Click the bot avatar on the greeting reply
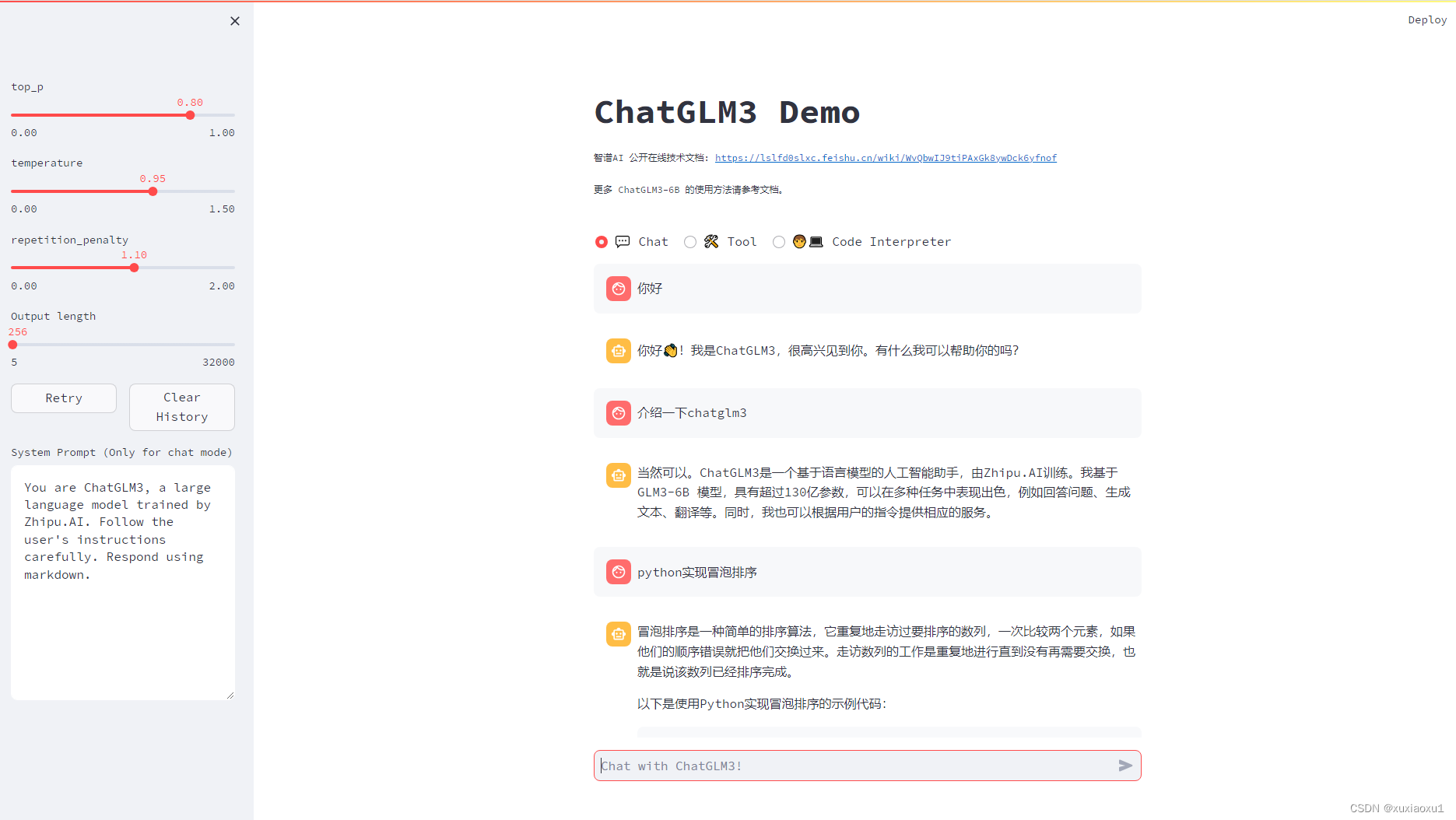 (x=618, y=350)
